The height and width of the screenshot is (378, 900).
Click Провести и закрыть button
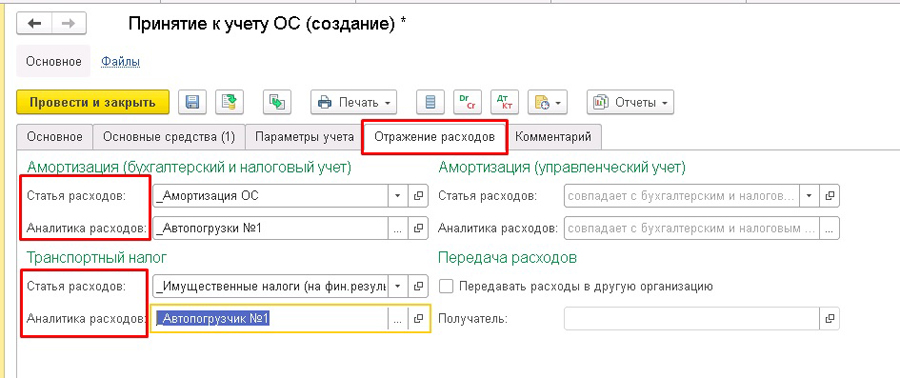92,102
